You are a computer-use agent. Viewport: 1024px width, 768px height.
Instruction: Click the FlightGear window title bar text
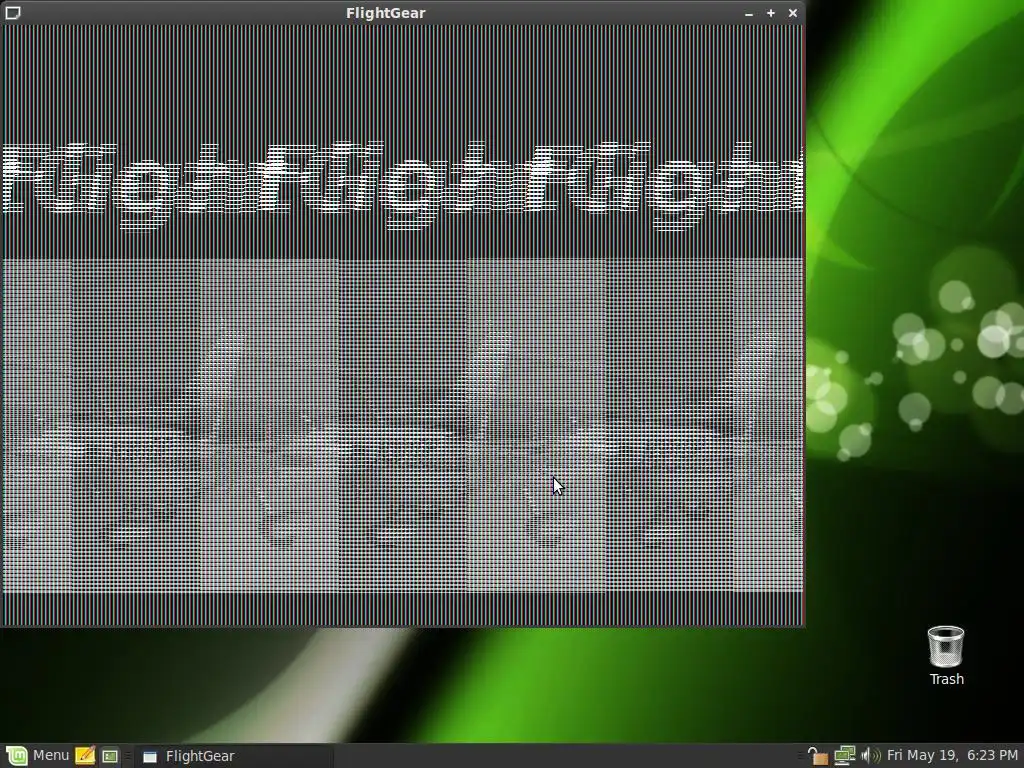385,13
